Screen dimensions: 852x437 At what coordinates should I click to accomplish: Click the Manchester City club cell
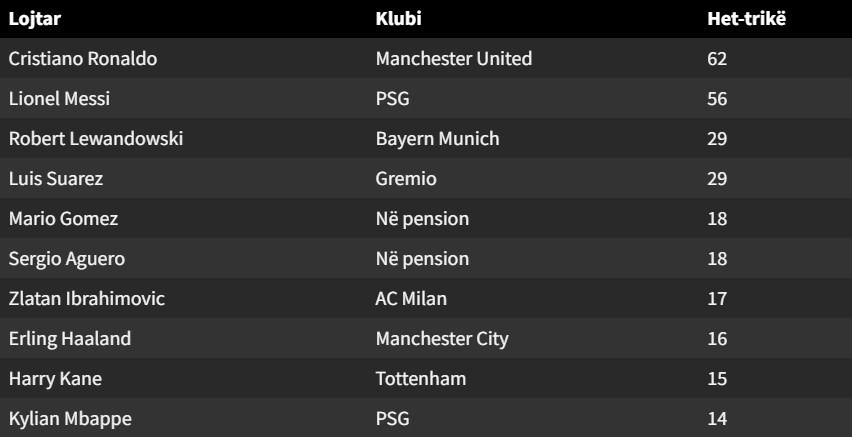pyautogui.click(x=442, y=339)
